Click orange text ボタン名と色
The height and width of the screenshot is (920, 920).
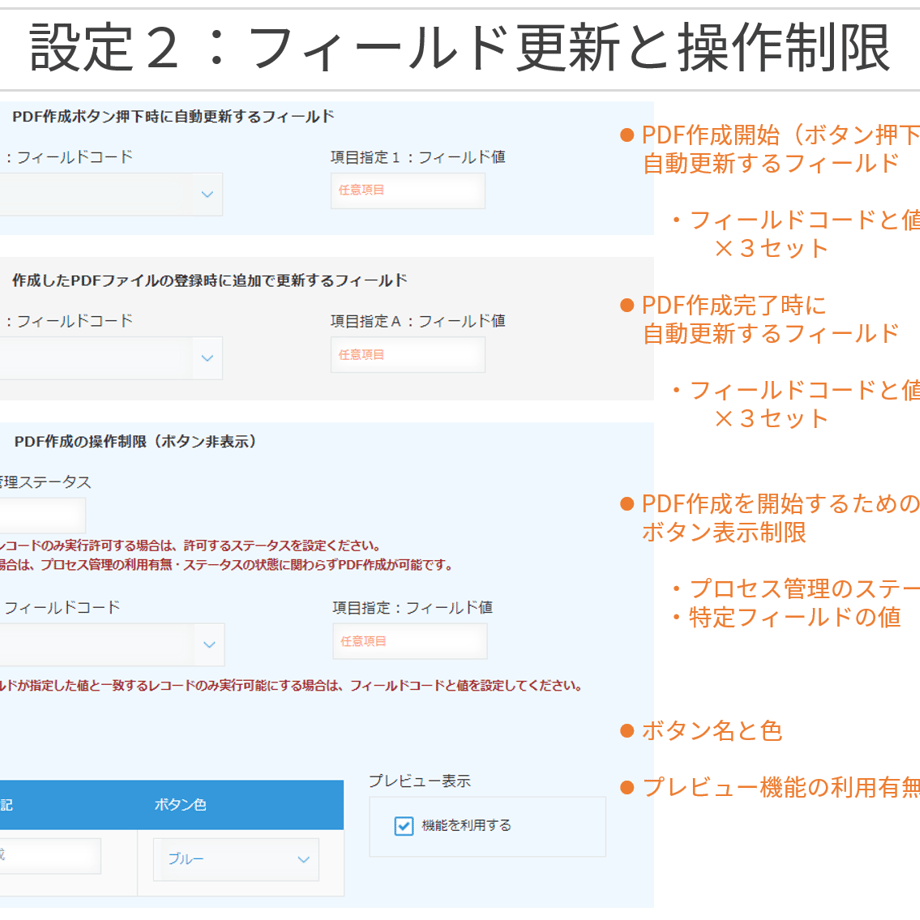pyautogui.click(x=712, y=730)
